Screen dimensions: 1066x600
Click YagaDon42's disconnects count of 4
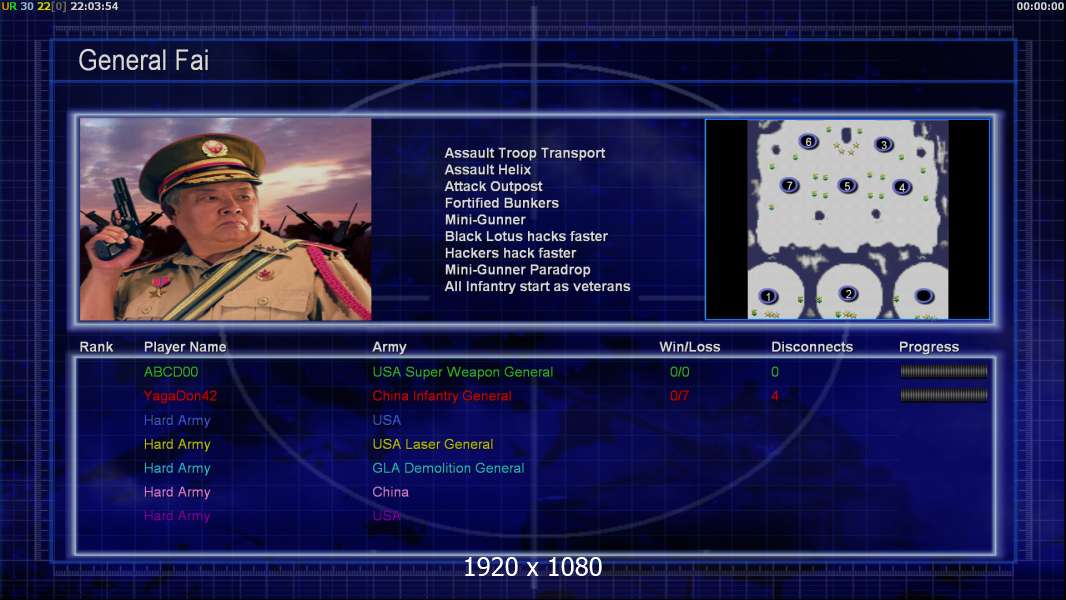pyautogui.click(x=775, y=395)
